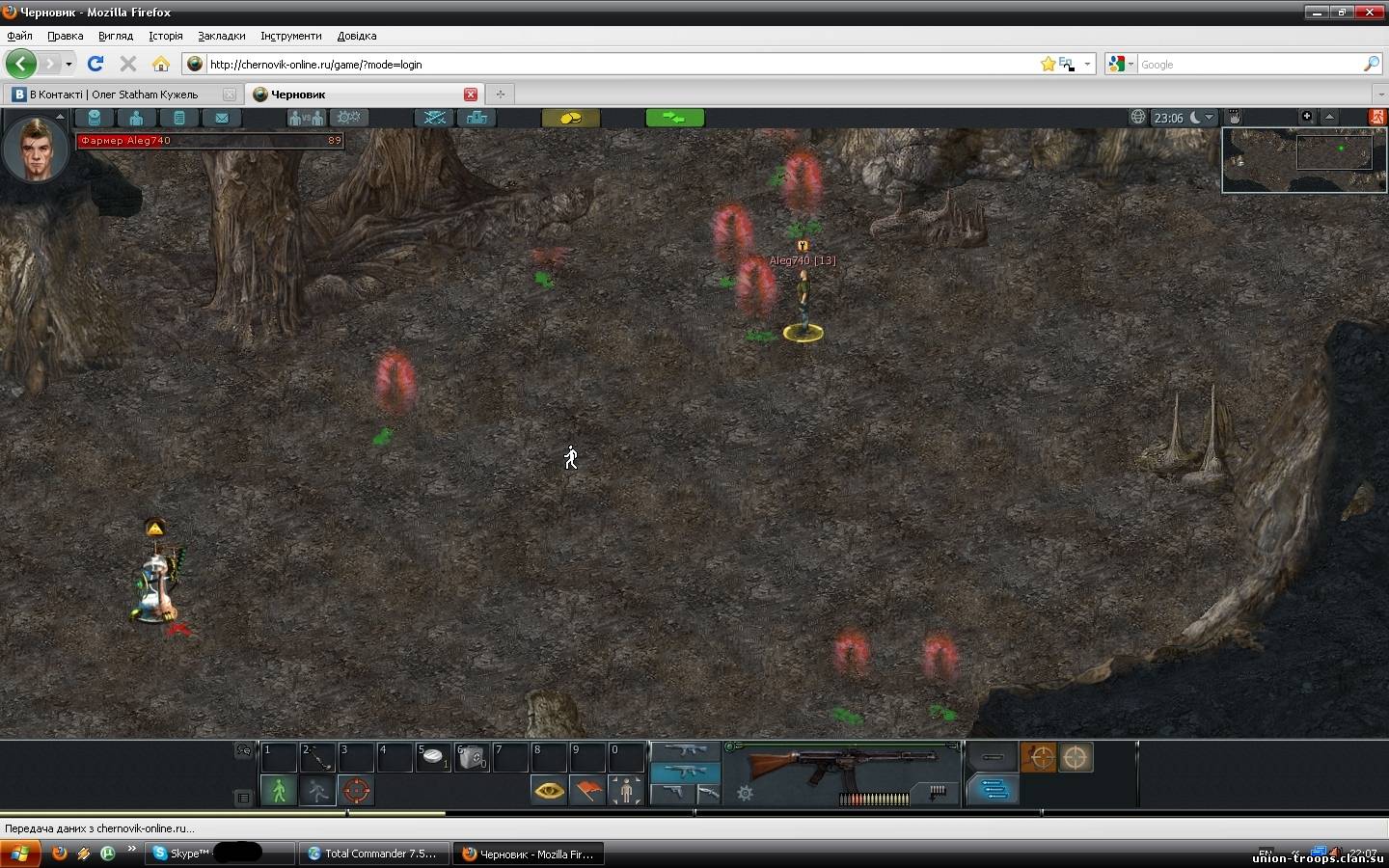This screenshot has width=1389, height=868.
Task: Open the Вигляд menu
Action: [116, 36]
